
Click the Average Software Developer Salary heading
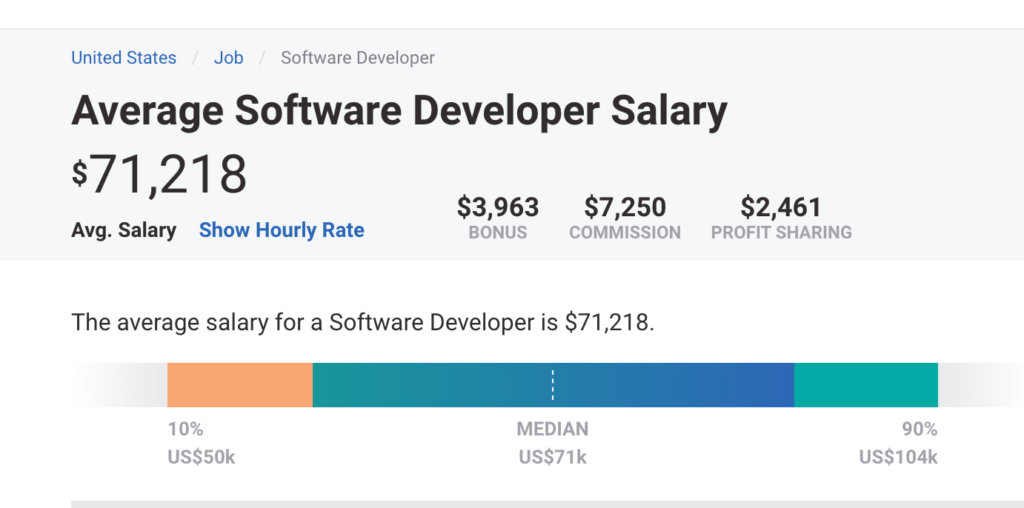click(x=399, y=111)
